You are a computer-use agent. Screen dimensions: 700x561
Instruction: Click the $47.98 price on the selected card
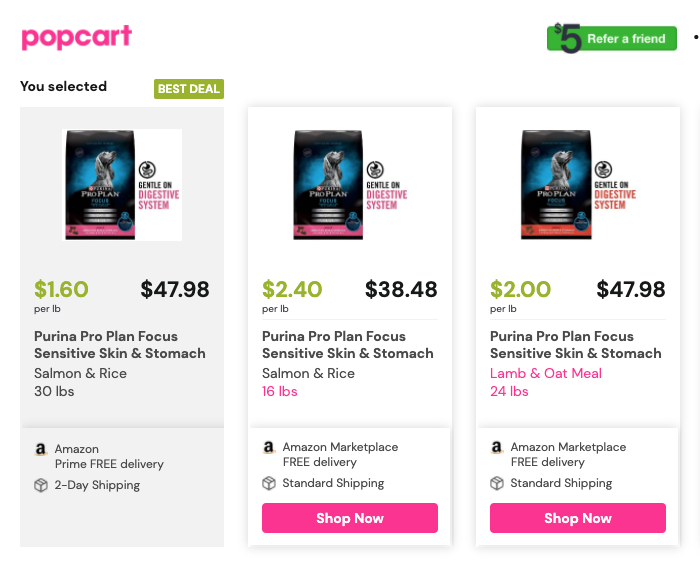(175, 289)
